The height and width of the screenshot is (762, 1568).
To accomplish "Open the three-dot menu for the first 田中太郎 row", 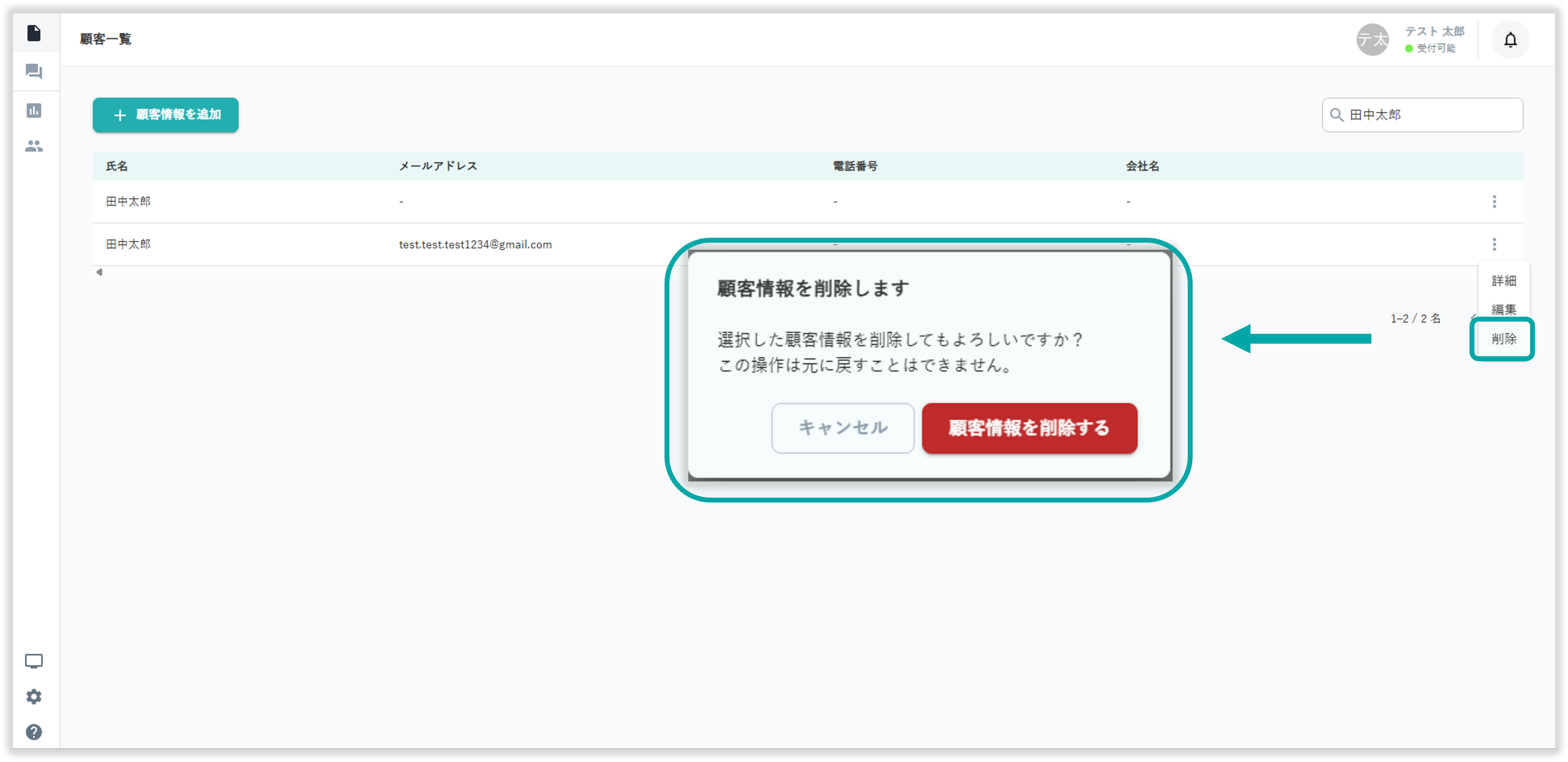I will [1494, 202].
